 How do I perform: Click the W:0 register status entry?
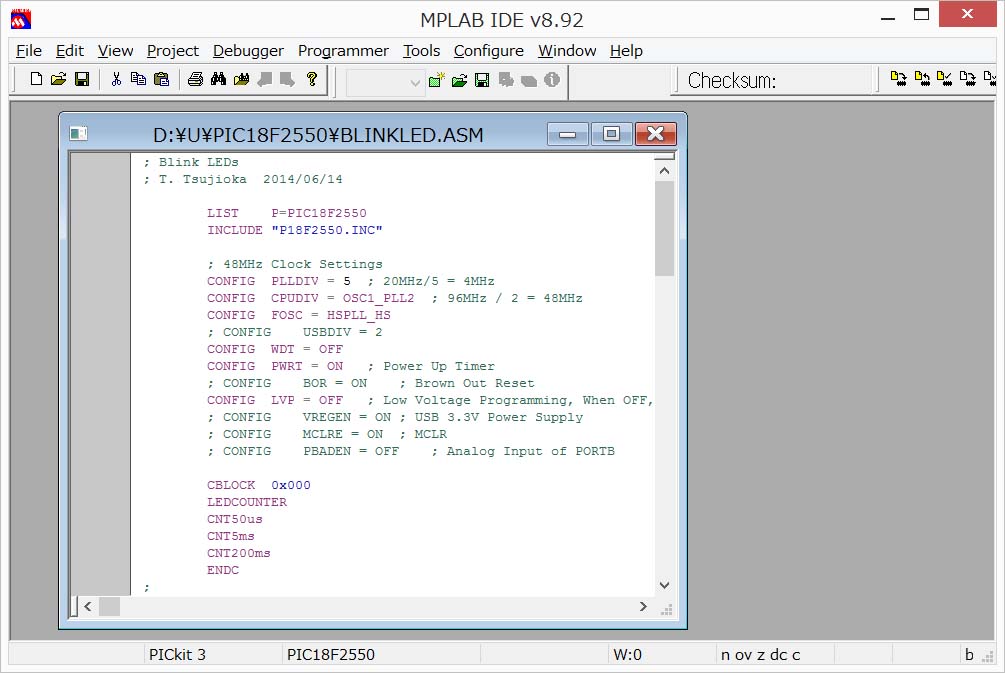627,654
